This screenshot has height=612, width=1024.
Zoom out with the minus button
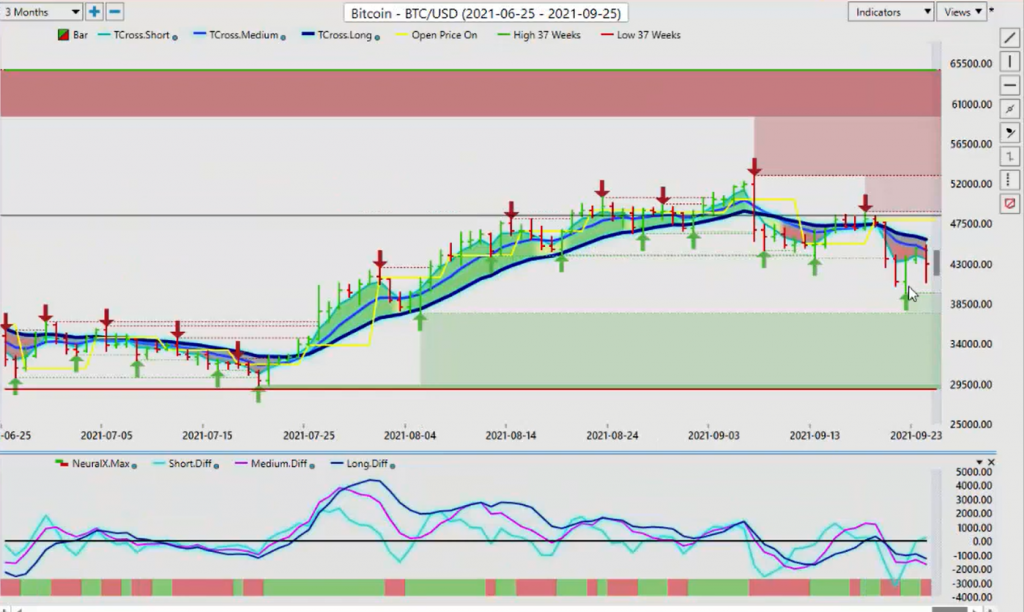point(114,12)
